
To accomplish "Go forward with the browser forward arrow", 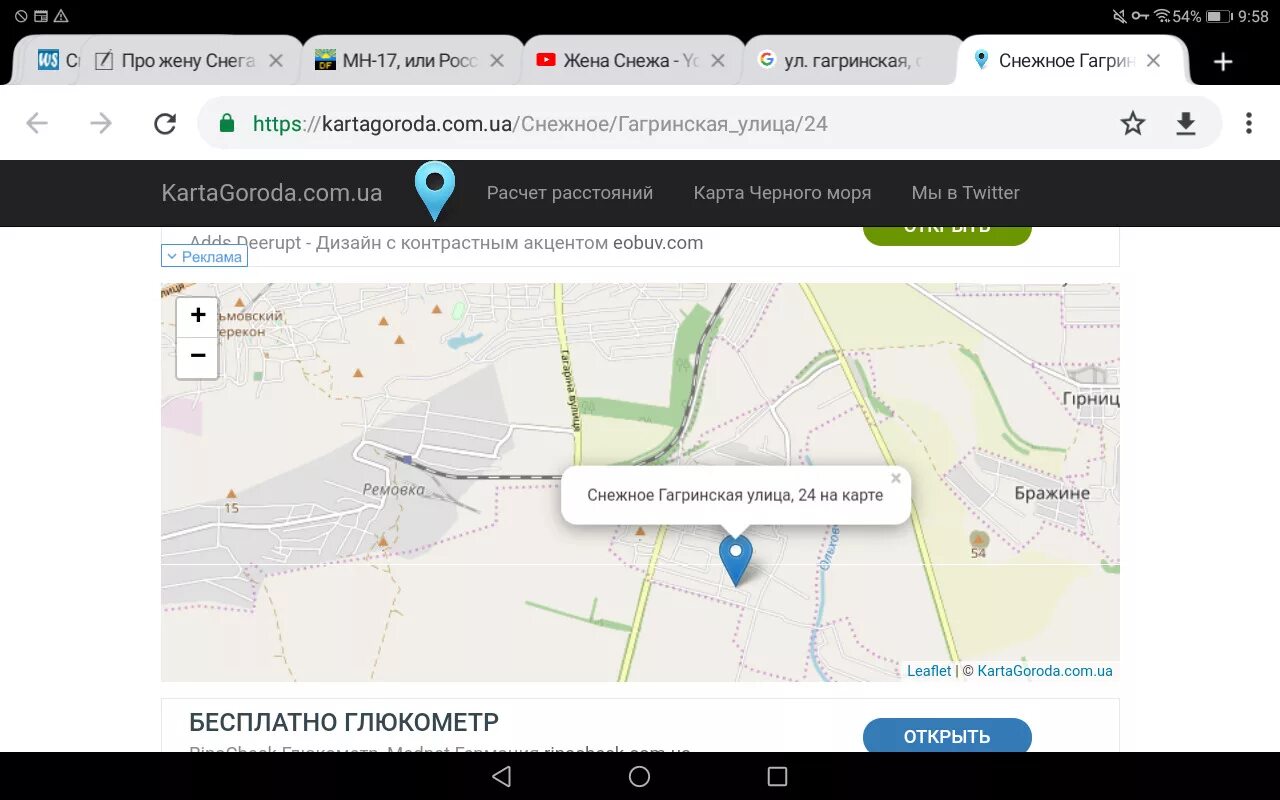I will click(101, 123).
